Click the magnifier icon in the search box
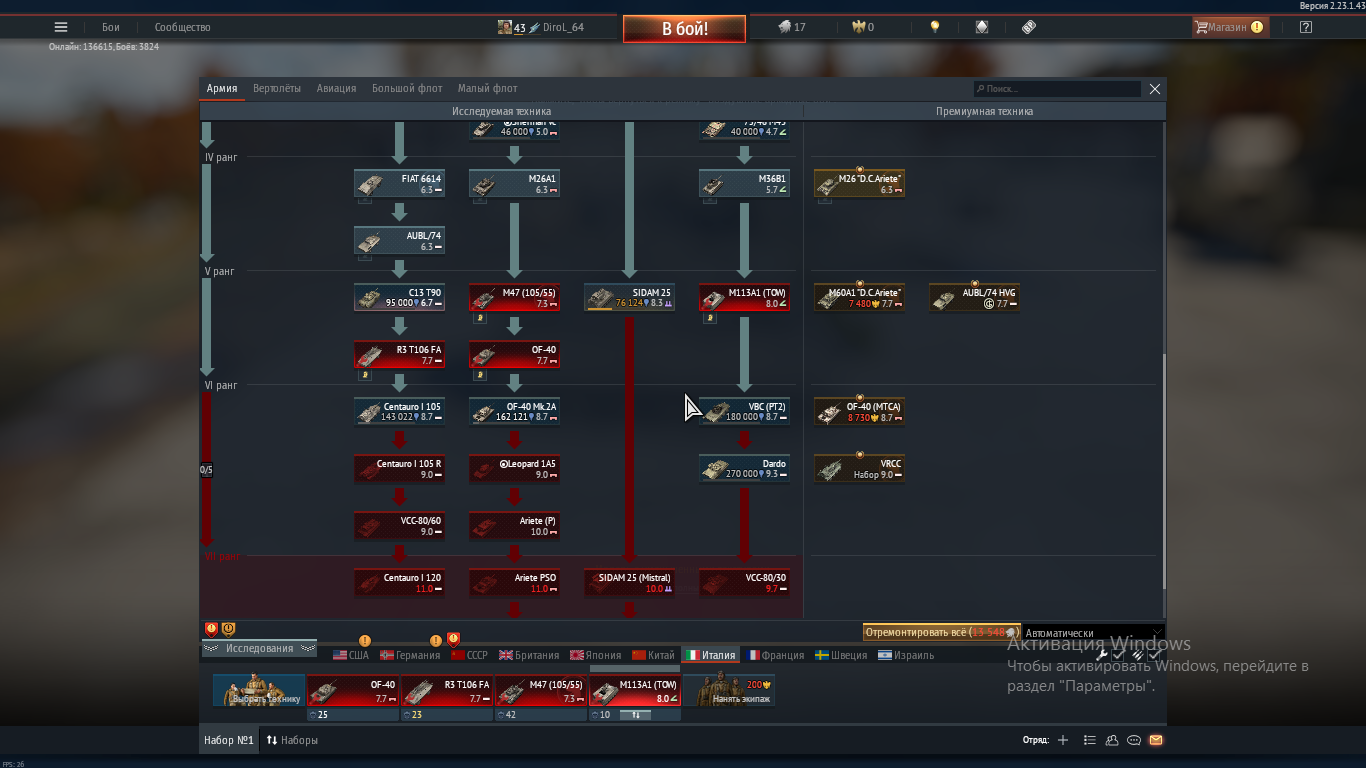 point(981,89)
